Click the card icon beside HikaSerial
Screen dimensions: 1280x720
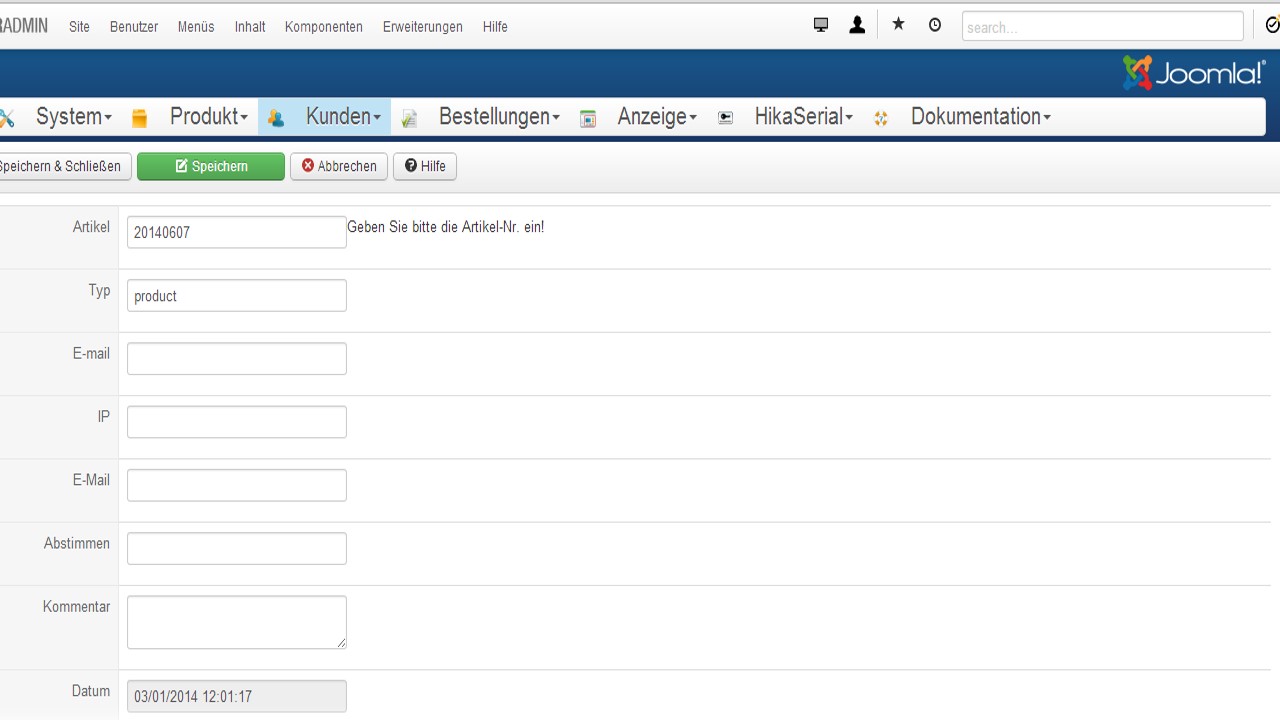coord(726,118)
